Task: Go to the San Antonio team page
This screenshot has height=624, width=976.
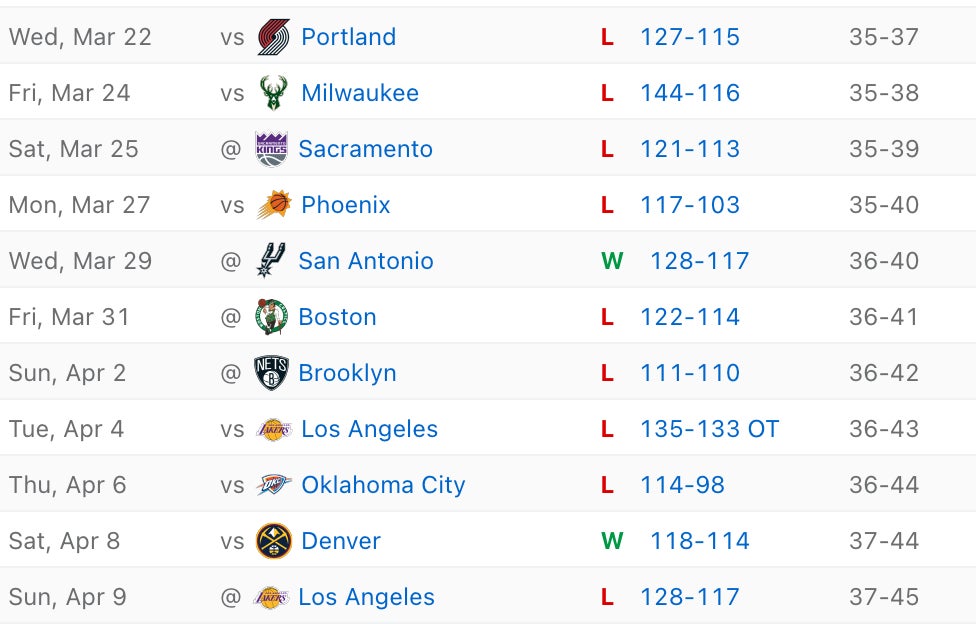Action: pyautogui.click(x=366, y=261)
